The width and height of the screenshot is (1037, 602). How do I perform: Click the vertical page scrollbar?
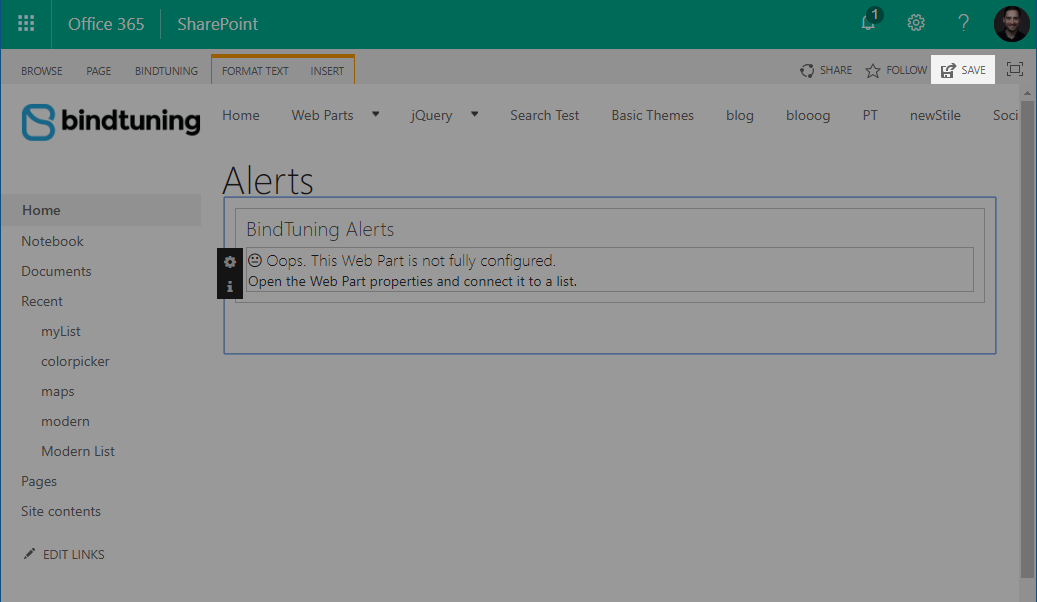pos(1026,339)
